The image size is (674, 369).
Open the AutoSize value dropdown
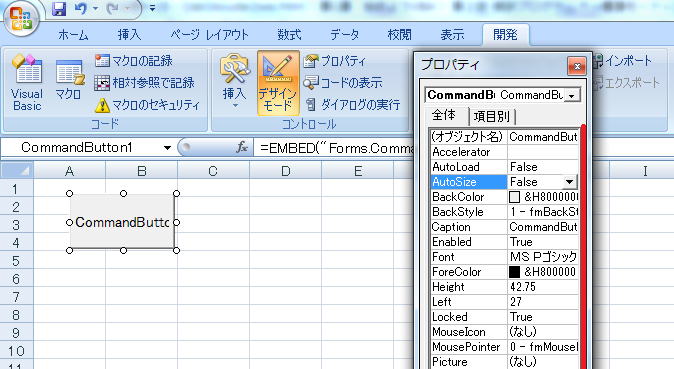pos(569,182)
